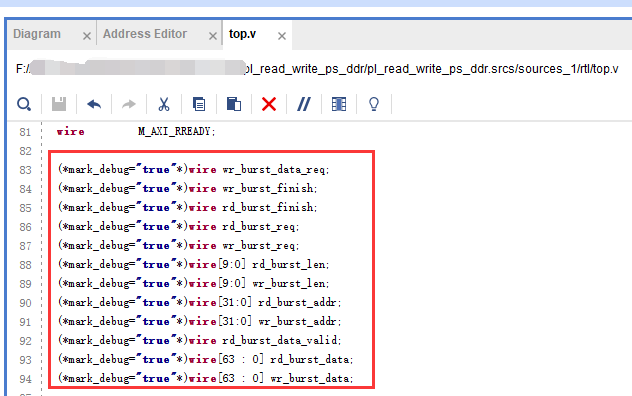
Task: Click line number 82 in gutter
Action: 25,151
